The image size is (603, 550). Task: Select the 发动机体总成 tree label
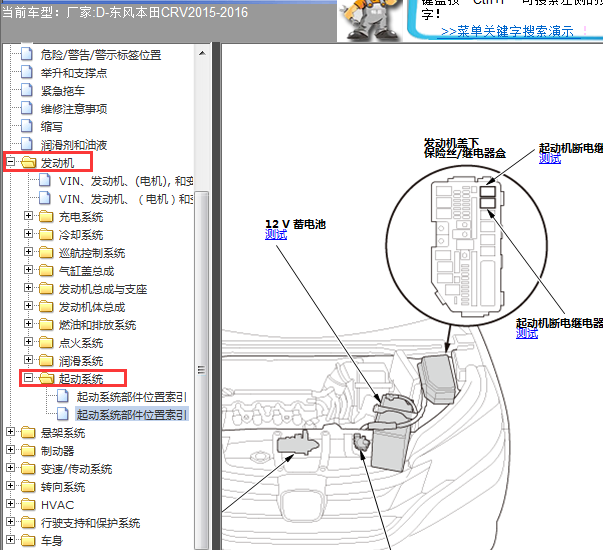92,307
